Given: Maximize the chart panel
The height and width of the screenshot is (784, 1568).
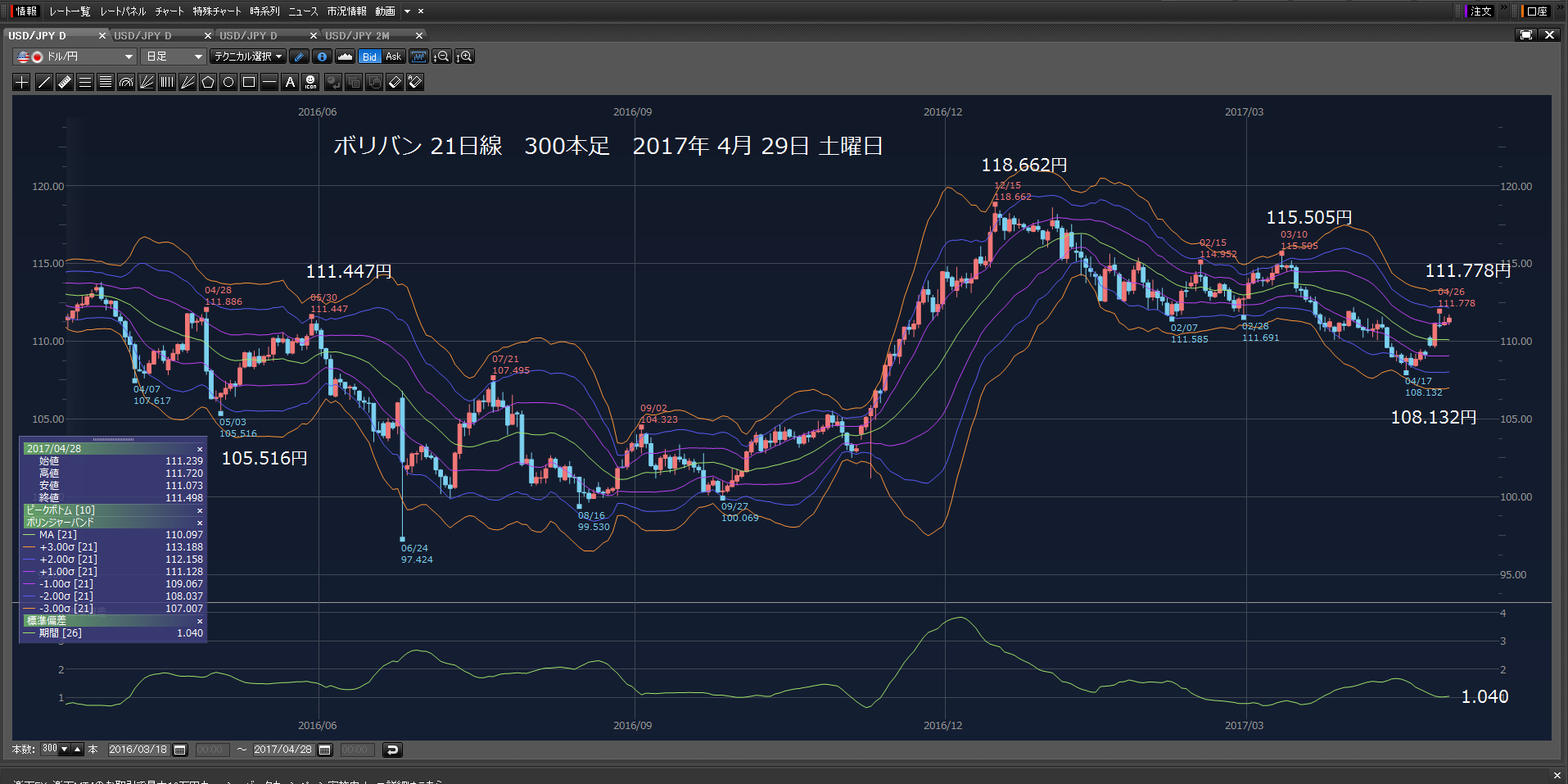Looking at the screenshot, I should (x=1526, y=35).
